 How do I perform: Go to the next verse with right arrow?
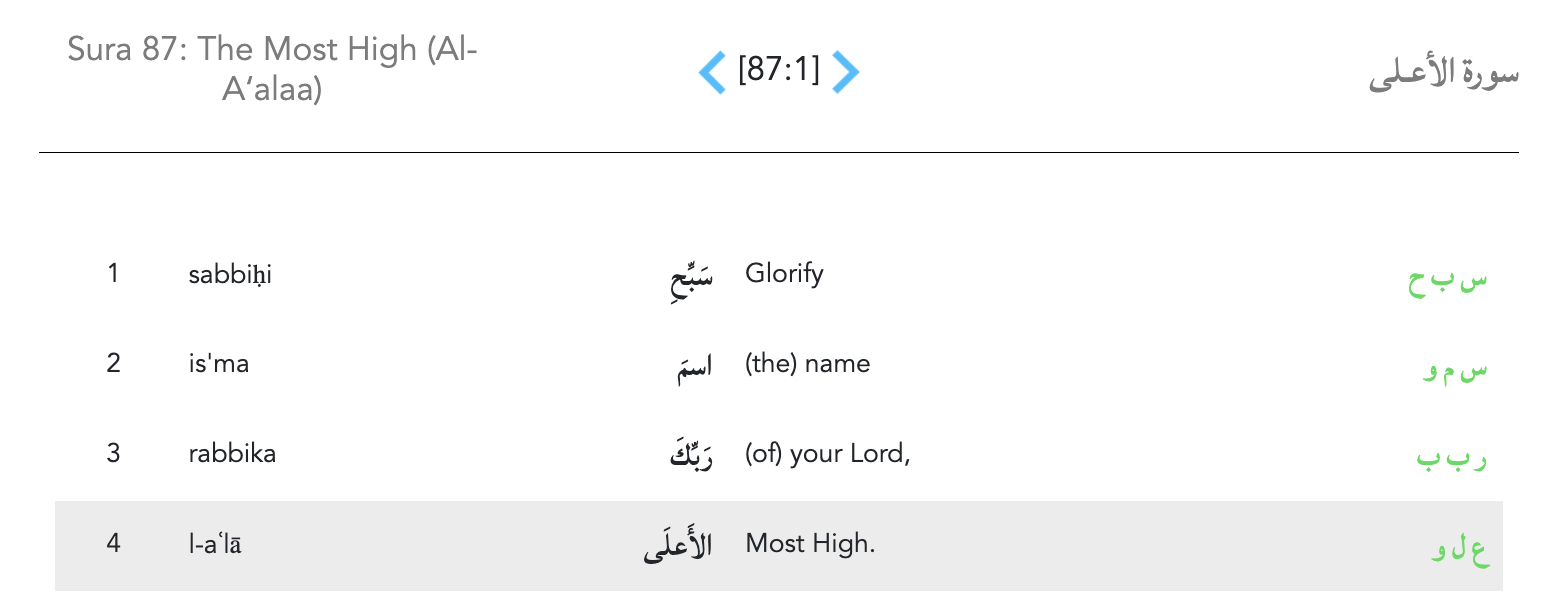pyautogui.click(x=845, y=72)
